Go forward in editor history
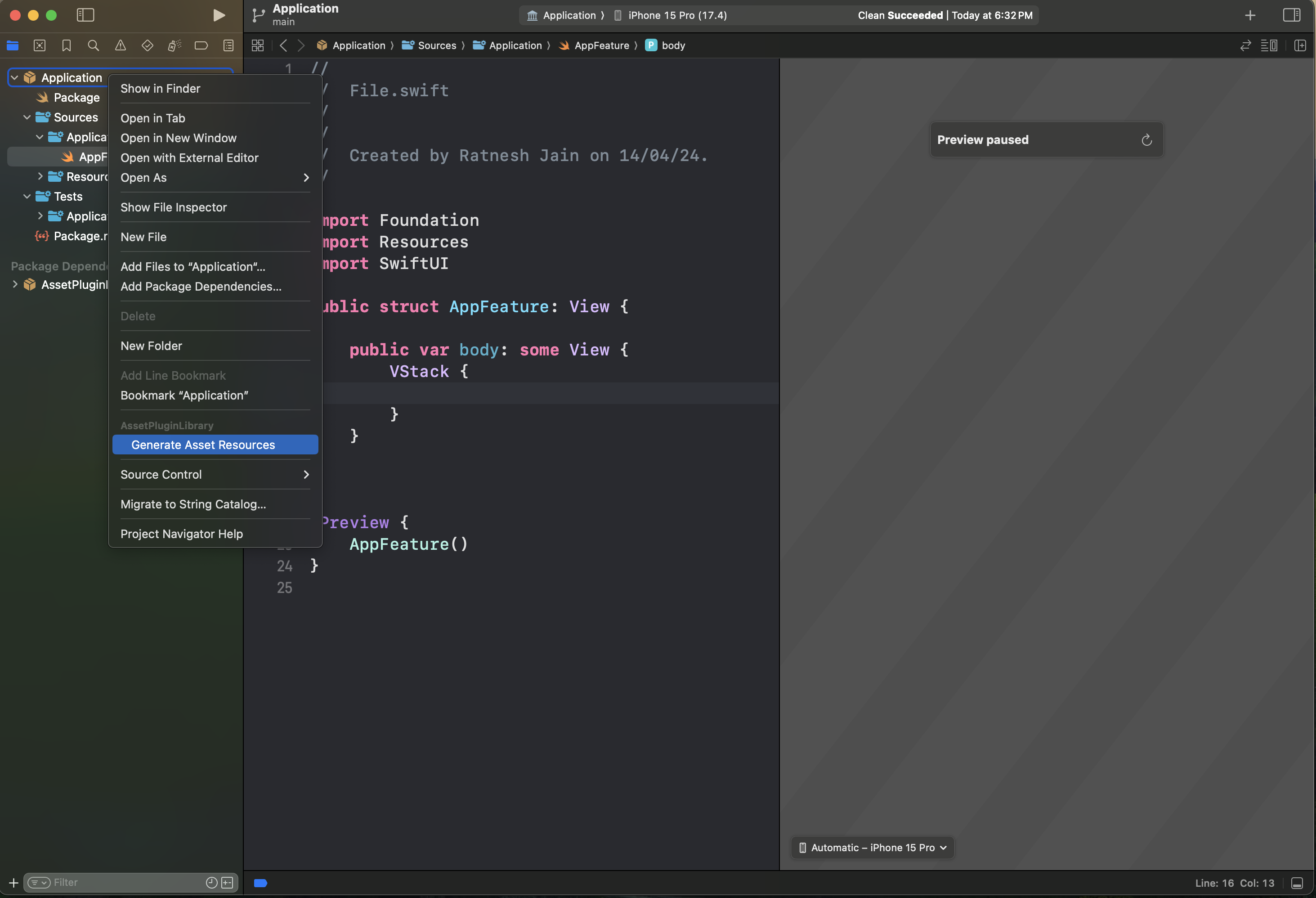The height and width of the screenshot is (898, 1316). coord(301,46)
